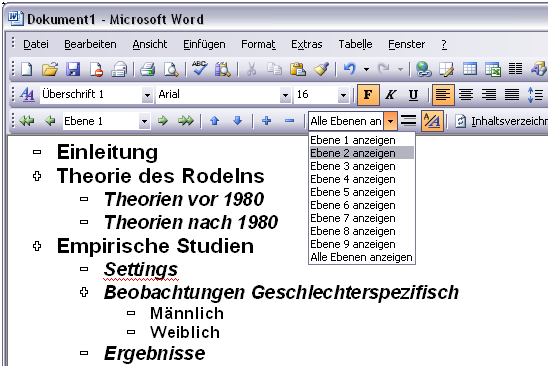Activate the Format Painter brush

[x=321, y=69]
